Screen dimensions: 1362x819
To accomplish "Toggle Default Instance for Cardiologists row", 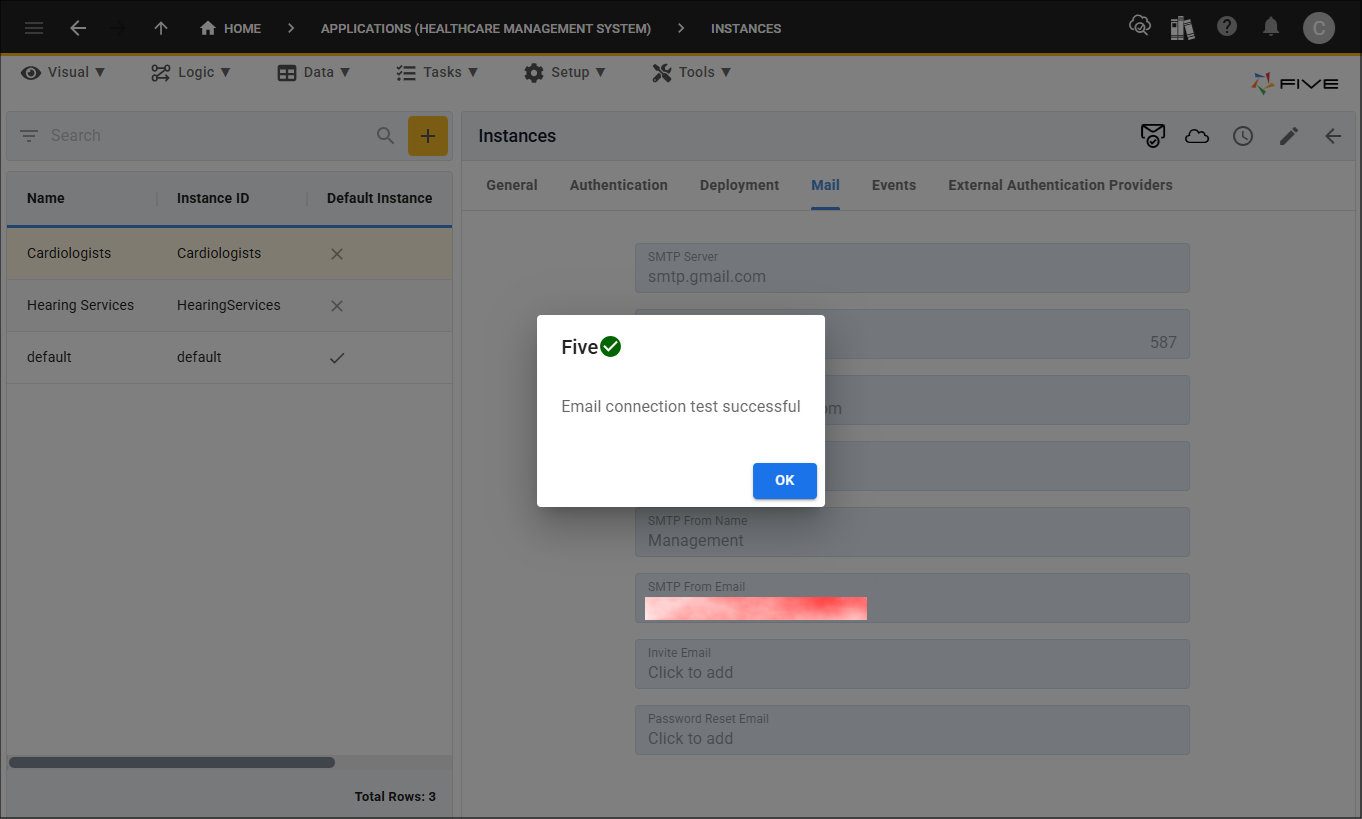I will point(337,254).
